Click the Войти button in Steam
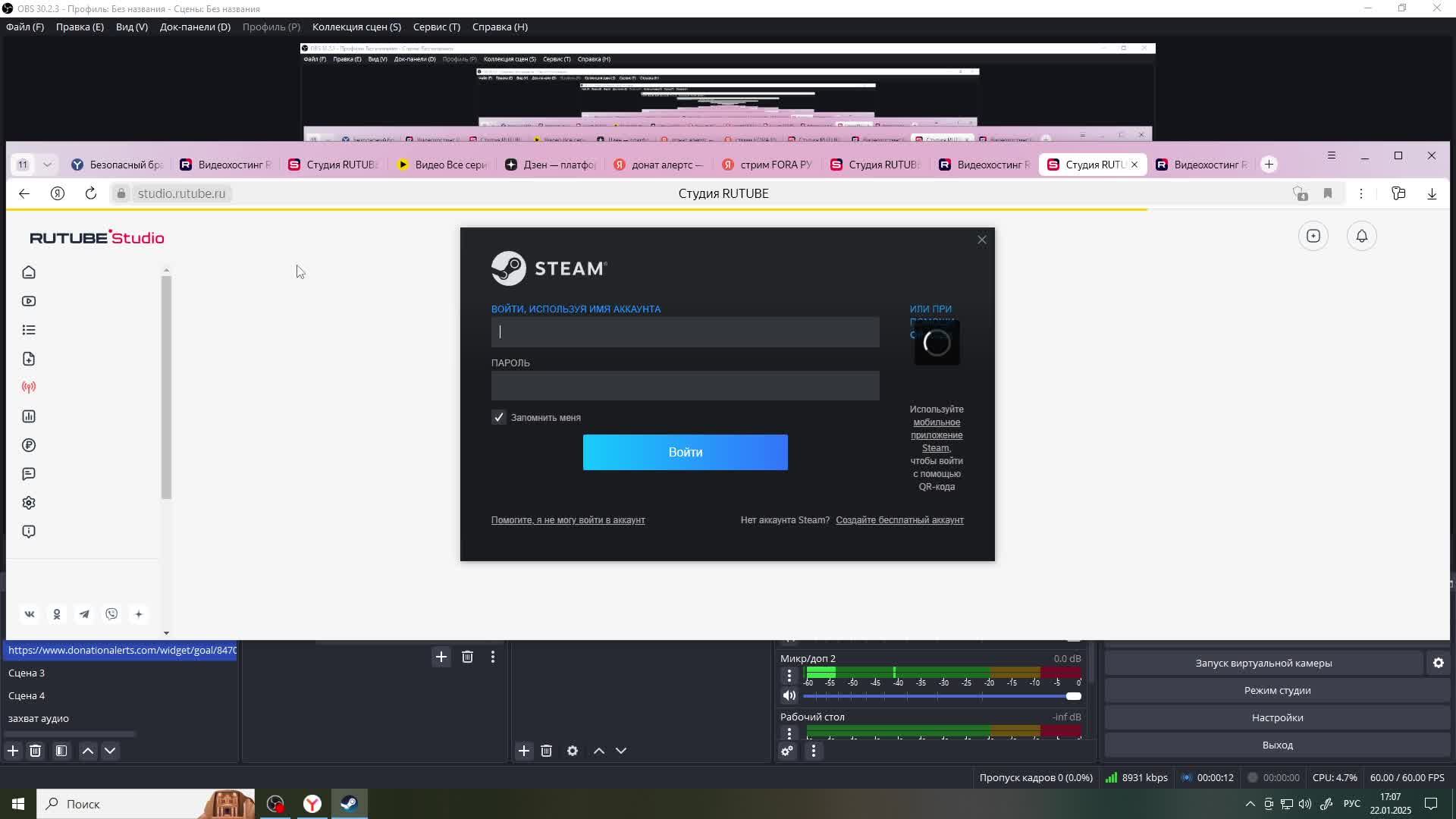Image resolution: width=1456 pixels, height=819 pixels. (x=686, y=452)
